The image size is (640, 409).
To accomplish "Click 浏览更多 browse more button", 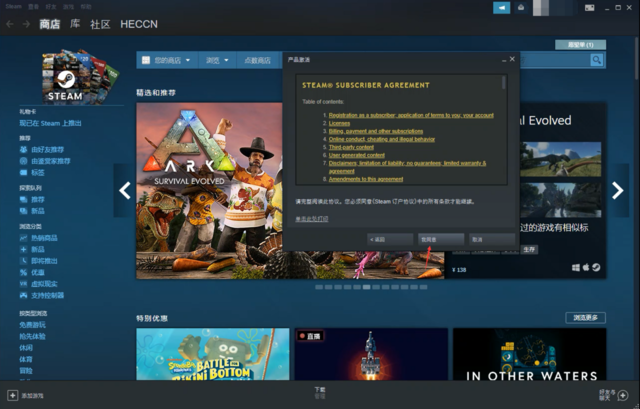I will point(585,318).
